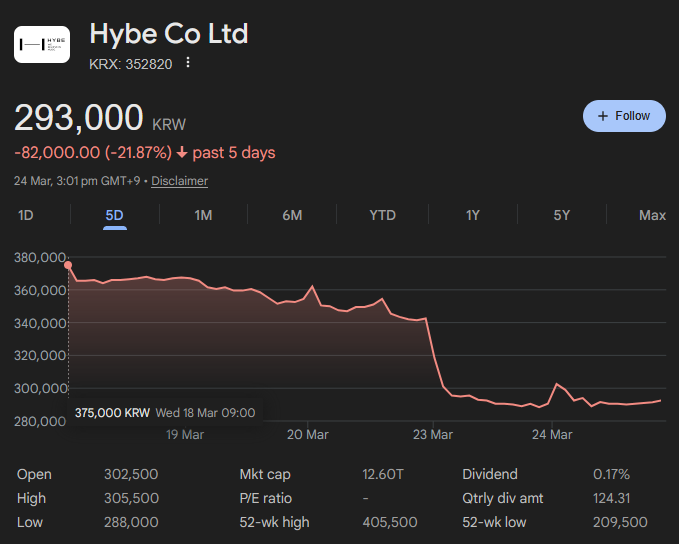Viewport: 679px width, 544px height.
Task: Click the 52-wk high value 405,500
Action: tap(390, 522)
